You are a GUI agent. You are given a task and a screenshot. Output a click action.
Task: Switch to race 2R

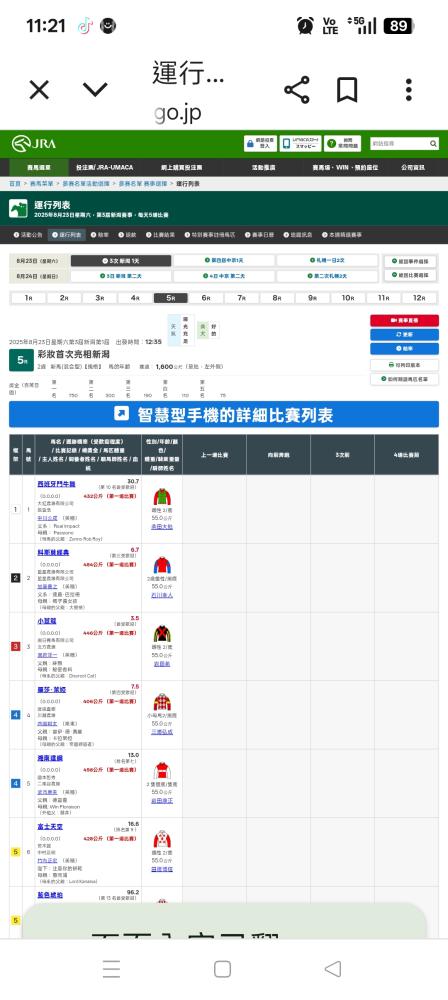coord(64,298)
